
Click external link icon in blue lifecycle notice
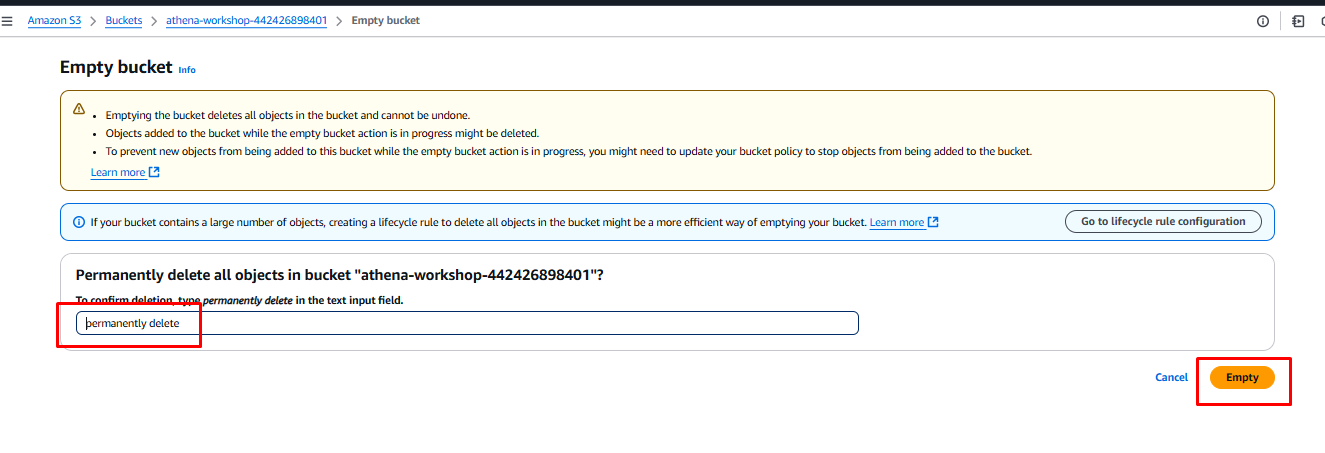click(x=933, y=222)
